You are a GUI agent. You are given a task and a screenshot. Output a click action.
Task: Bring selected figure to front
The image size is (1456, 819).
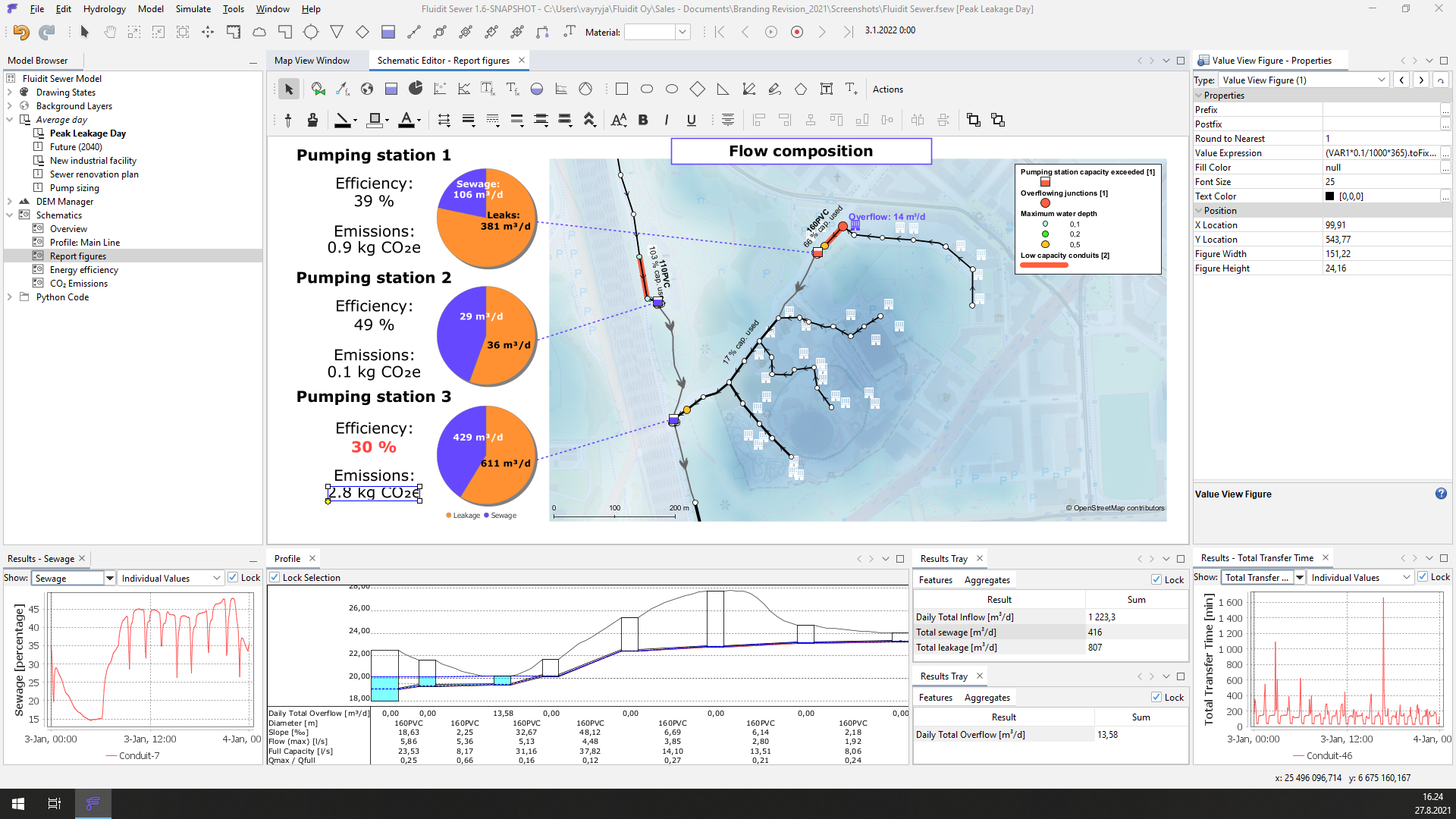coord(974,120)
